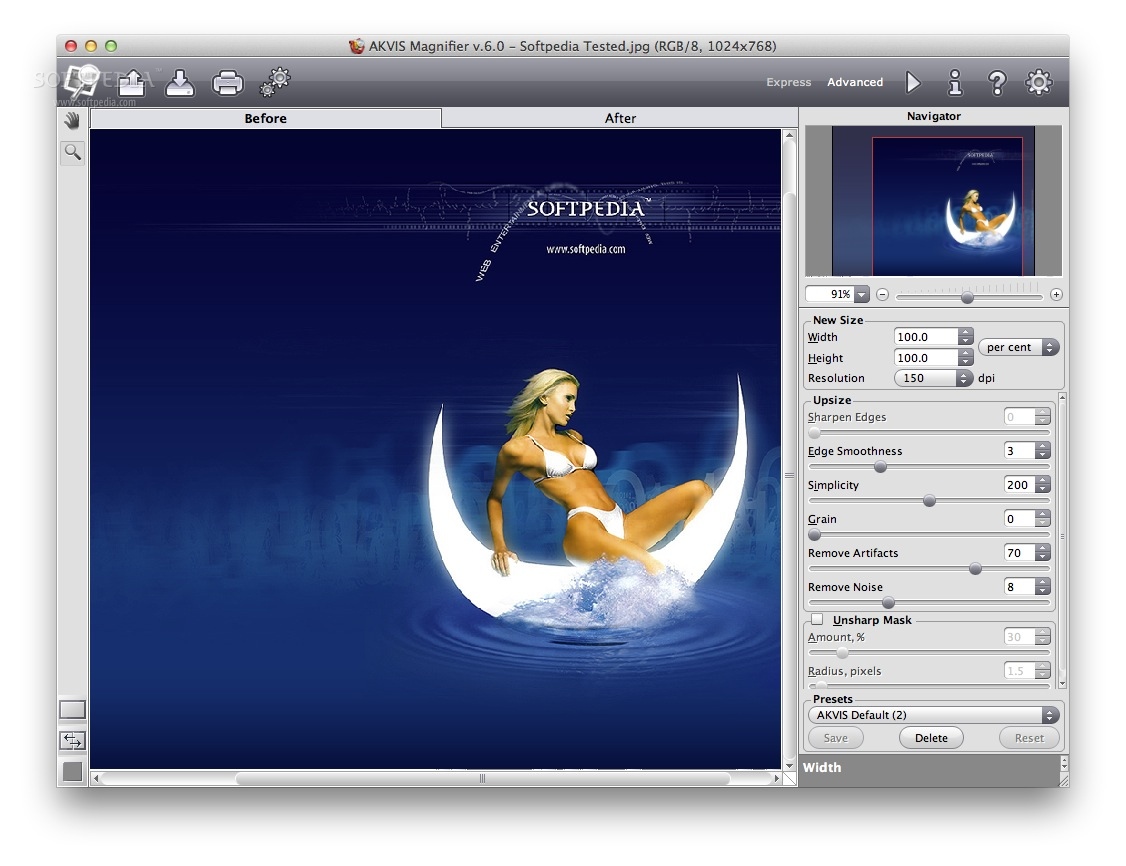Click the Navigator preview thumbnail

933,198
